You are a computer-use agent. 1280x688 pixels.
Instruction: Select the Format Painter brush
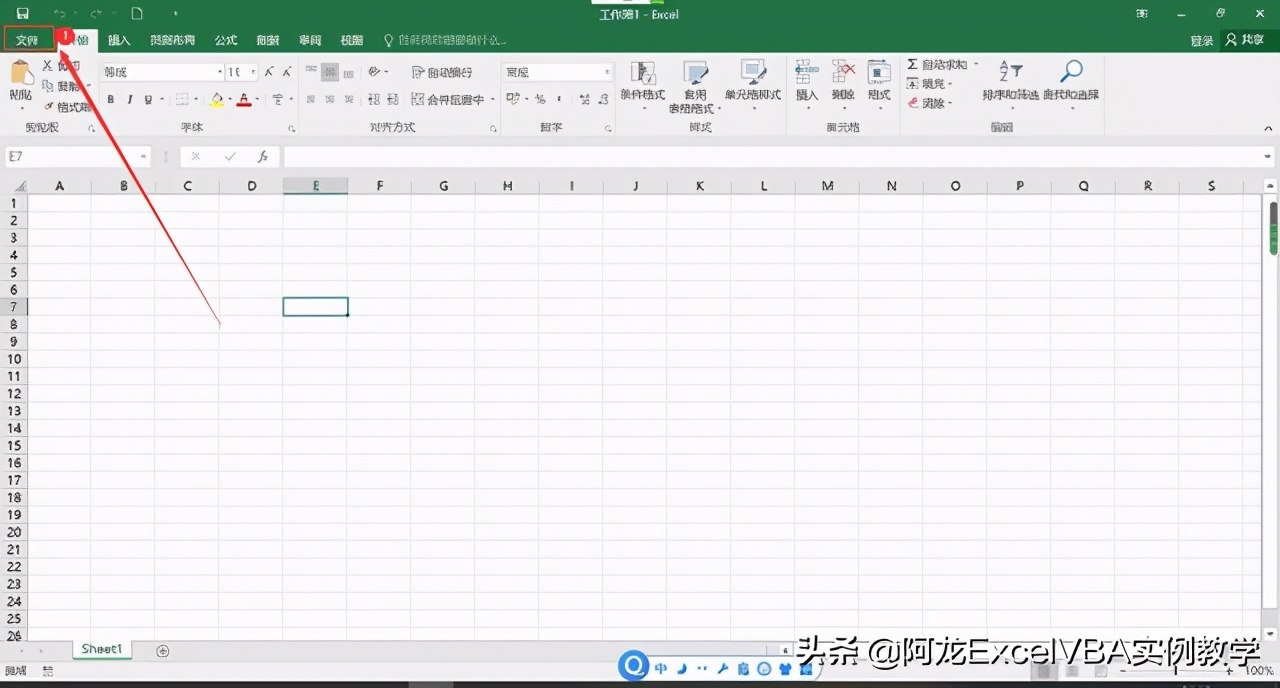[48, 106]
